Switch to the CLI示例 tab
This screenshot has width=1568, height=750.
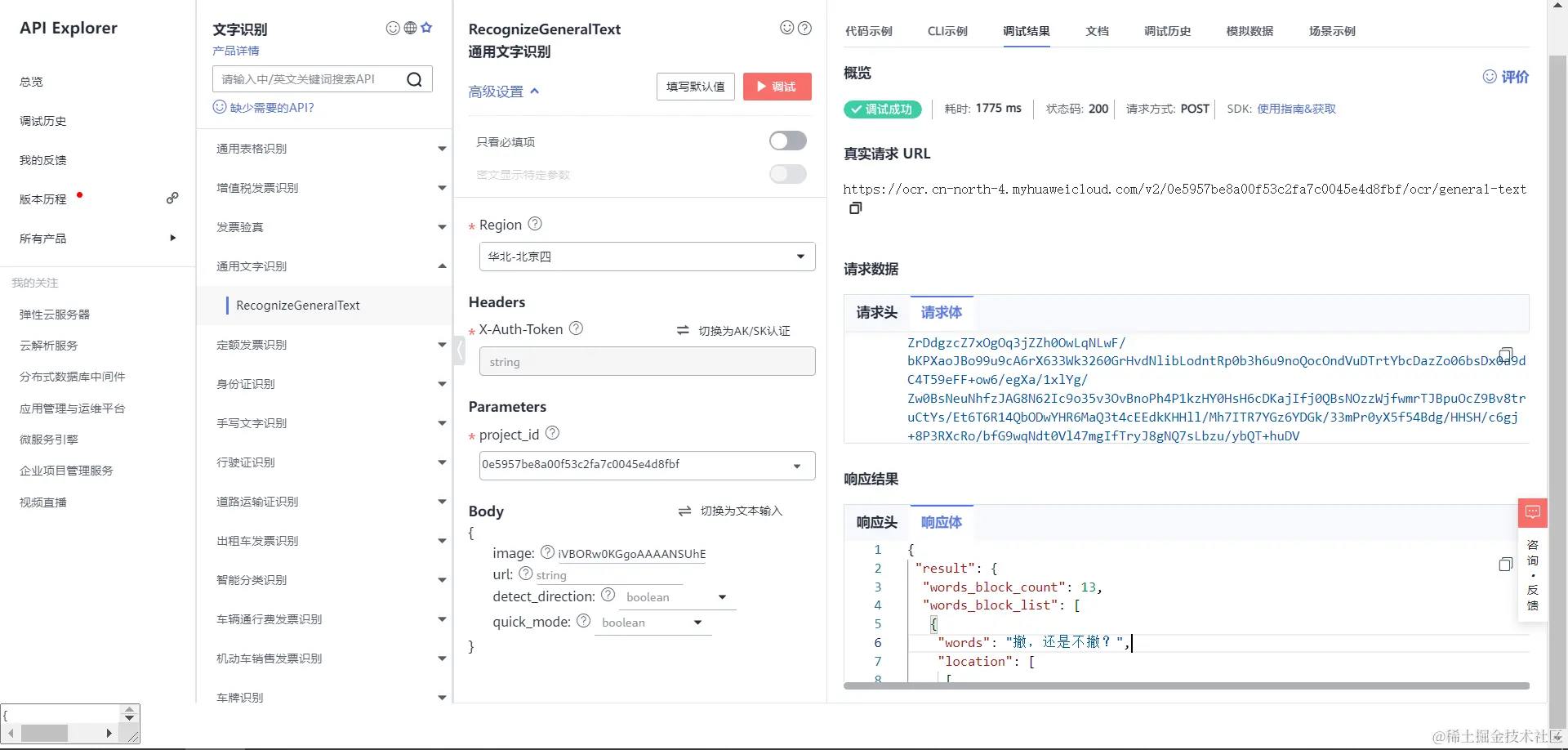[947, 31]
